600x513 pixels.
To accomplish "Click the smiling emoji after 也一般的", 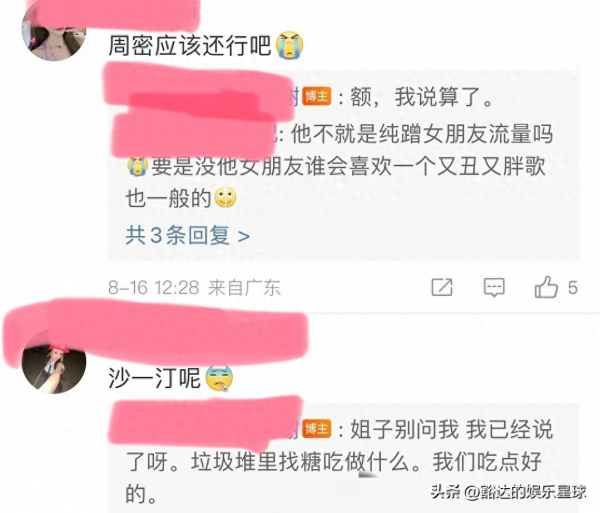I will [225, 198].
